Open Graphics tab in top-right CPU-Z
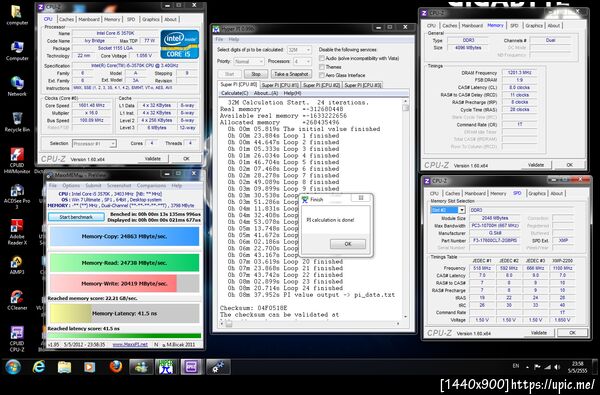The height and width of the screenshot is (395, 600). (x=533, y=26)
